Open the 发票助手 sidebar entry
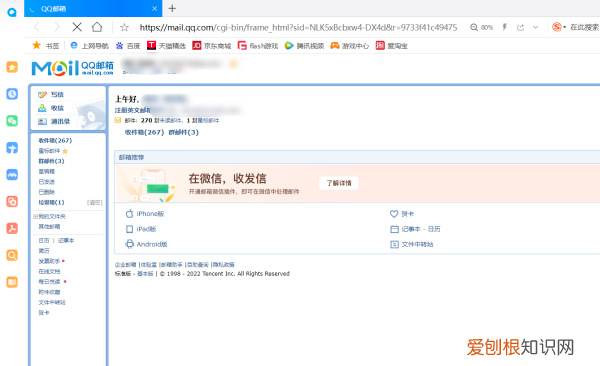The width and height of the screenshot is (600, 366). (49, 261)
